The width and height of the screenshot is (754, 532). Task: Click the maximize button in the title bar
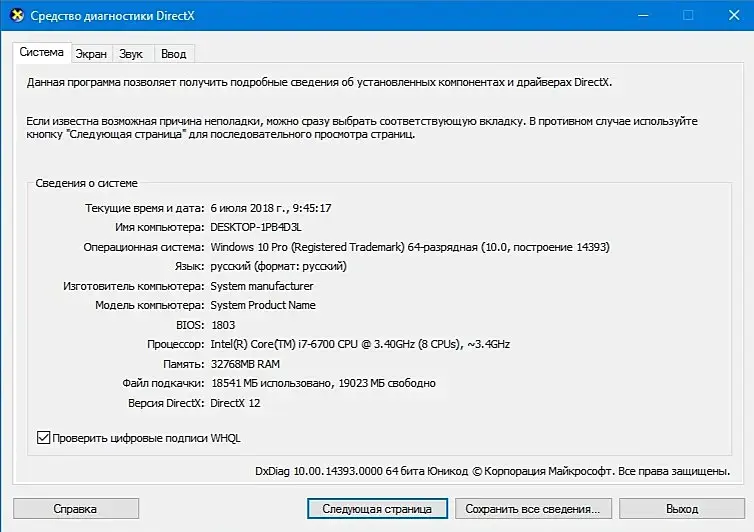point(688,16)
